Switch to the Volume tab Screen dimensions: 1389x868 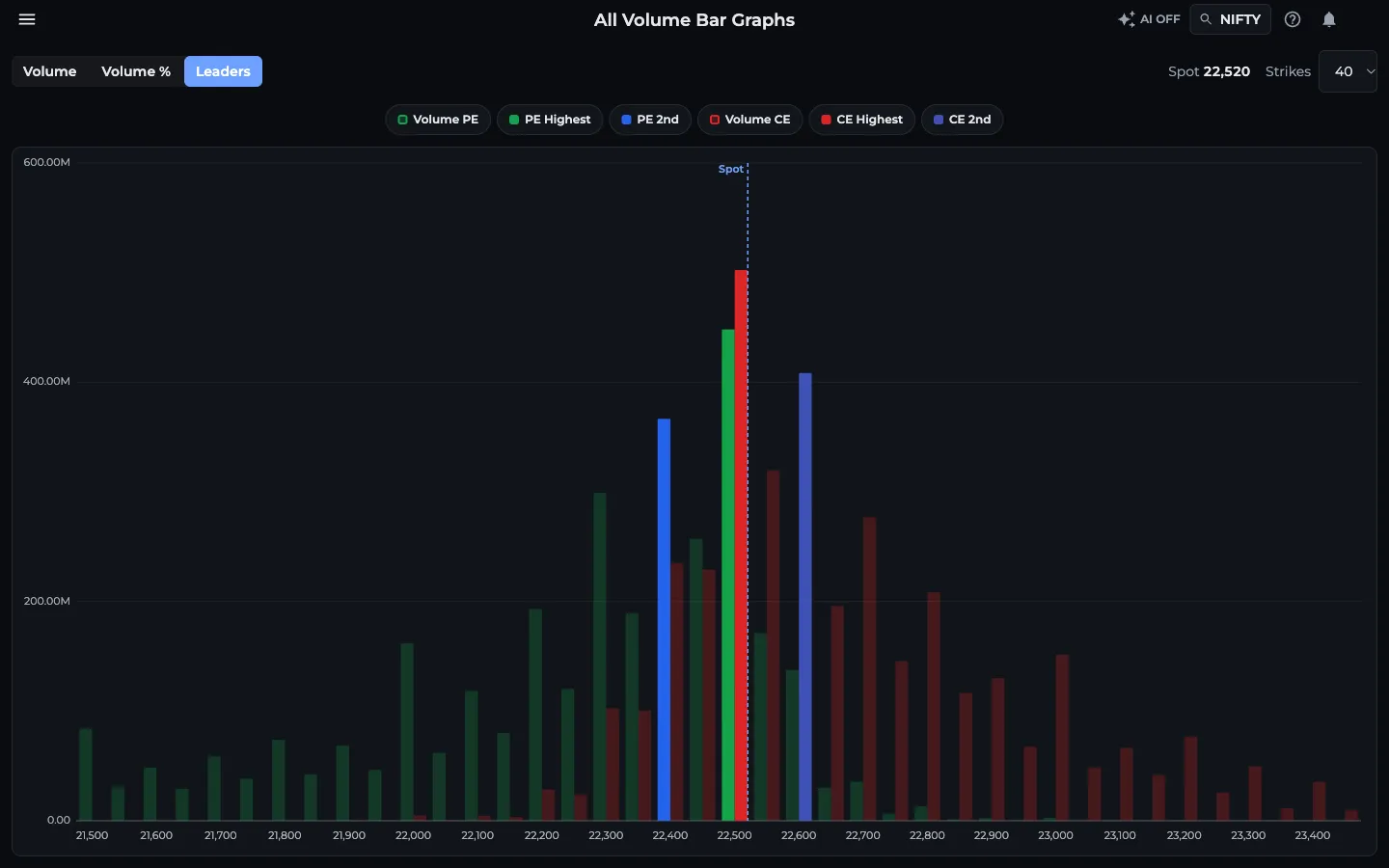(x=50, y=71)
